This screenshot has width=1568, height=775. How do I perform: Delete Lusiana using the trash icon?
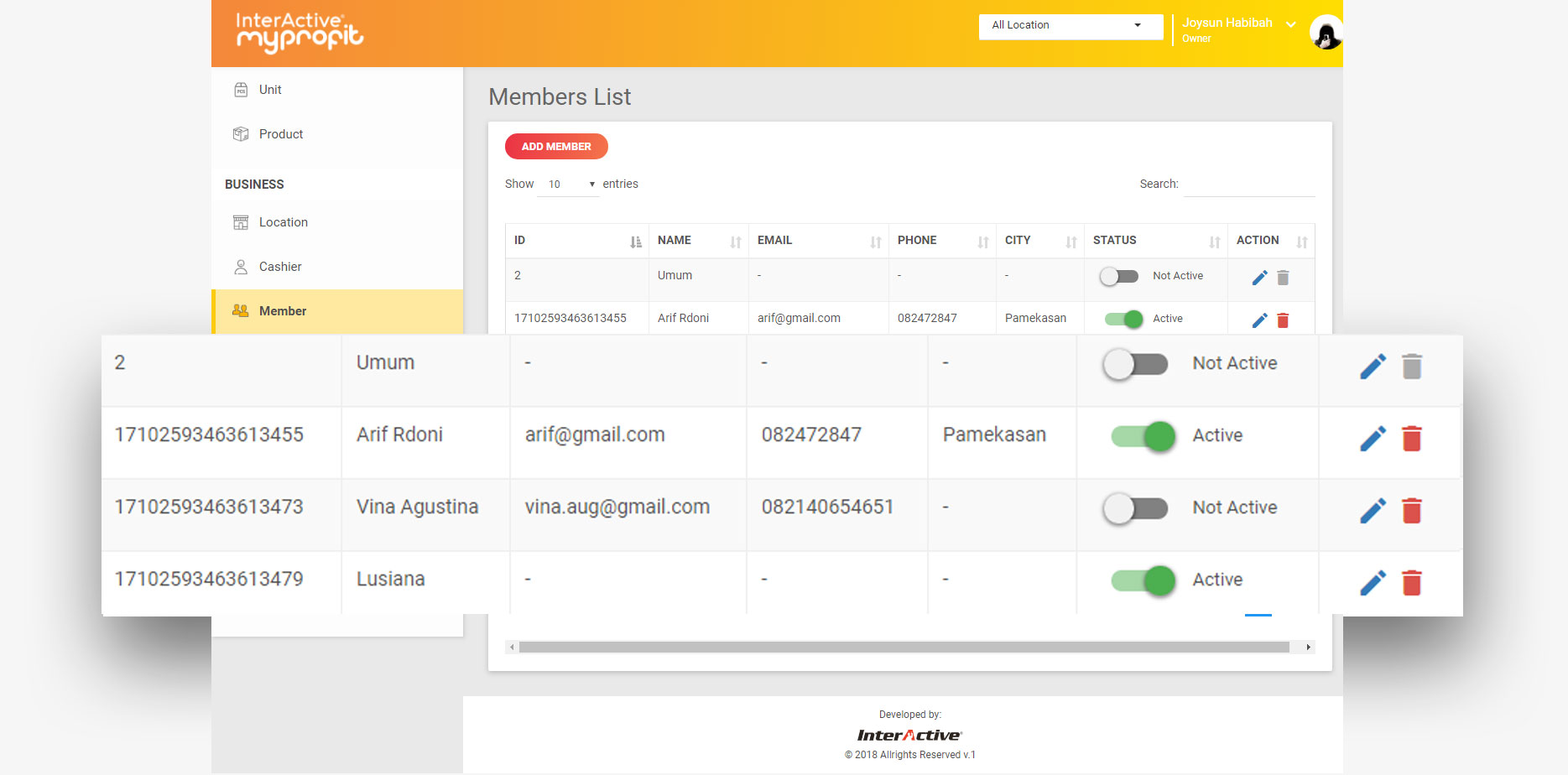pyautogui.click(x=1412, y=582)
